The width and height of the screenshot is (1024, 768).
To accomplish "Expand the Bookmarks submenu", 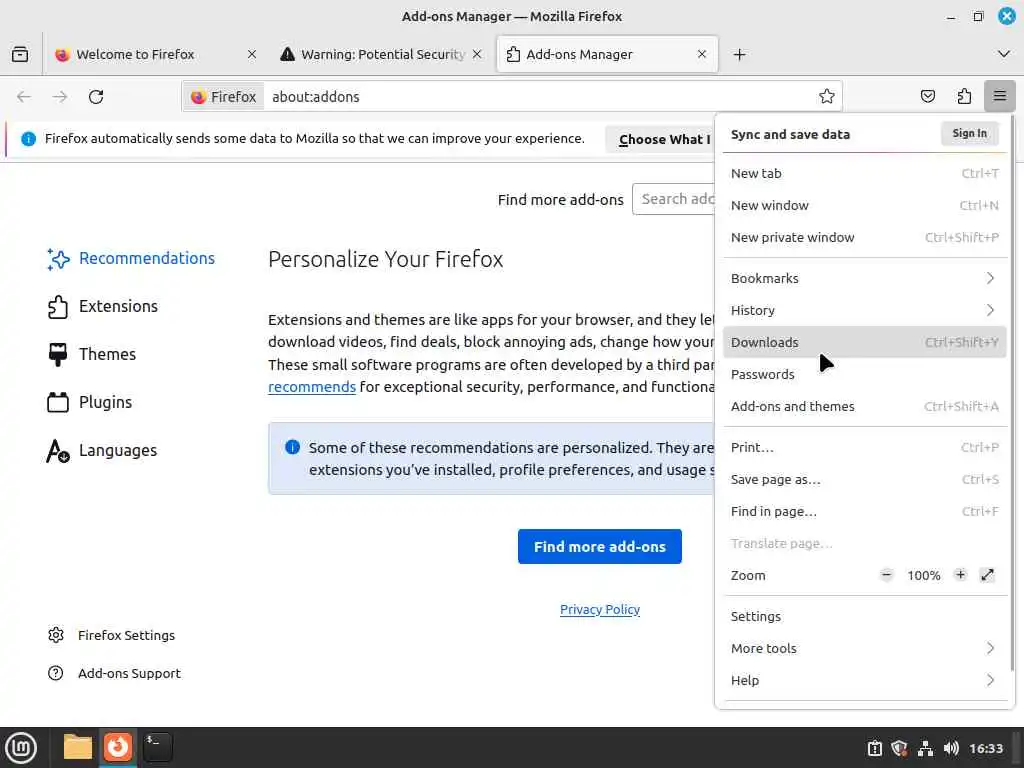I will click(865, 278).
